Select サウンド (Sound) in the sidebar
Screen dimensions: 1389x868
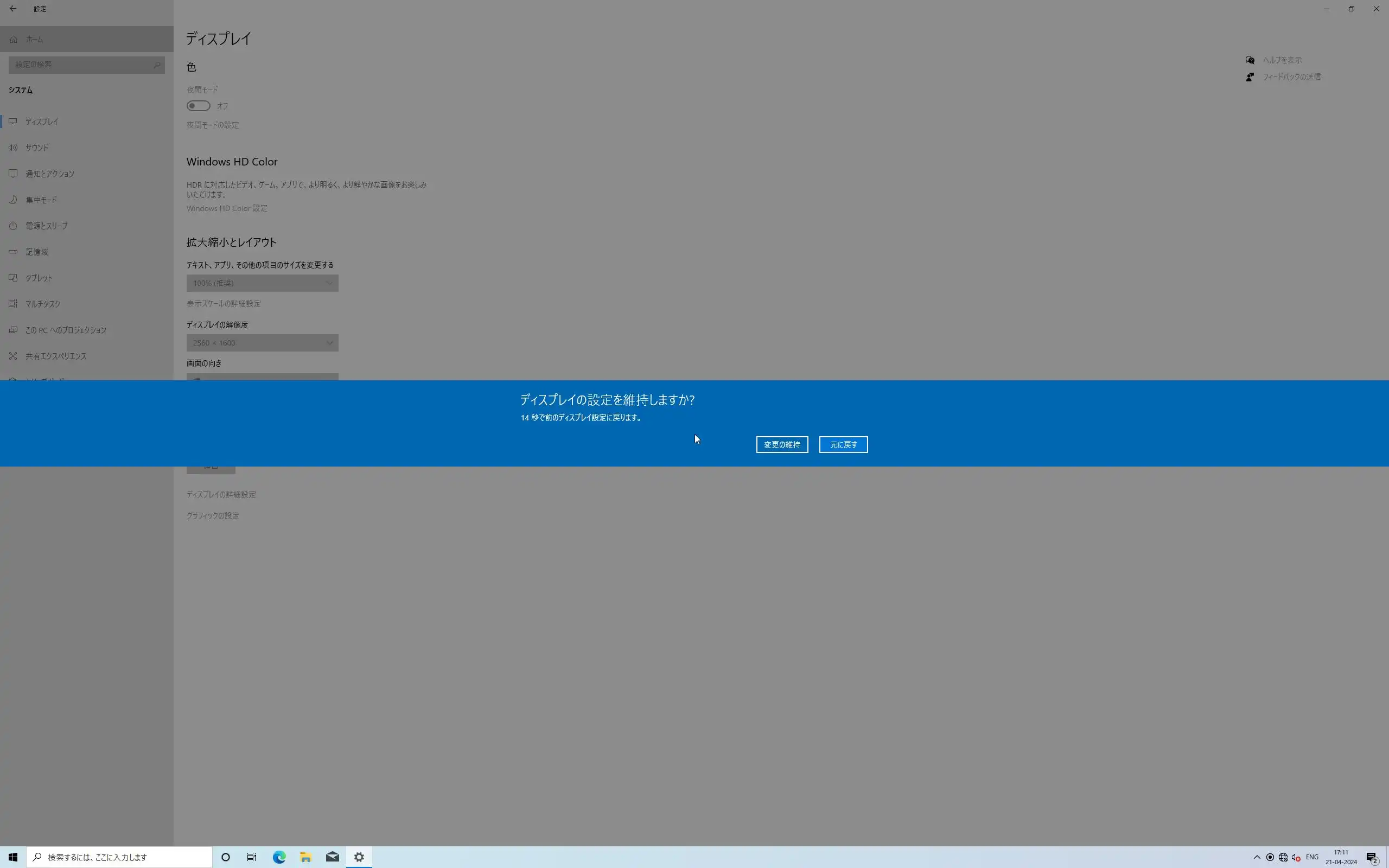[37, 148]
